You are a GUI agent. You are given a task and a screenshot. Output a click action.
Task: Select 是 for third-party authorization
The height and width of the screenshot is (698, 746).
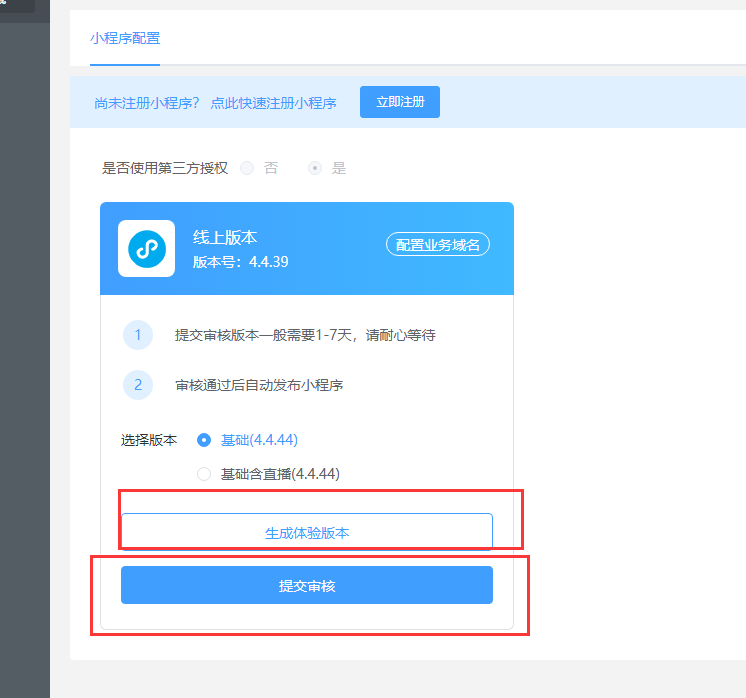pos(315,168)
